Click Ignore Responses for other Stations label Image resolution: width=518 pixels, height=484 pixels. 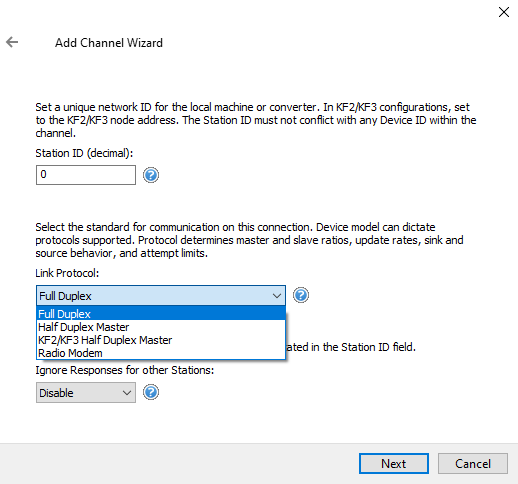[125, 370]
